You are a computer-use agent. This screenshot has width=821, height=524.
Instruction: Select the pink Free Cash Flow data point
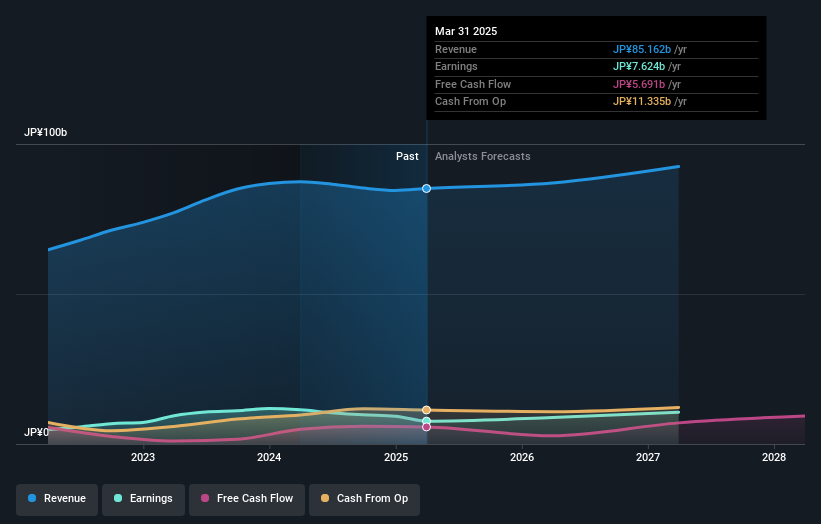427,427
